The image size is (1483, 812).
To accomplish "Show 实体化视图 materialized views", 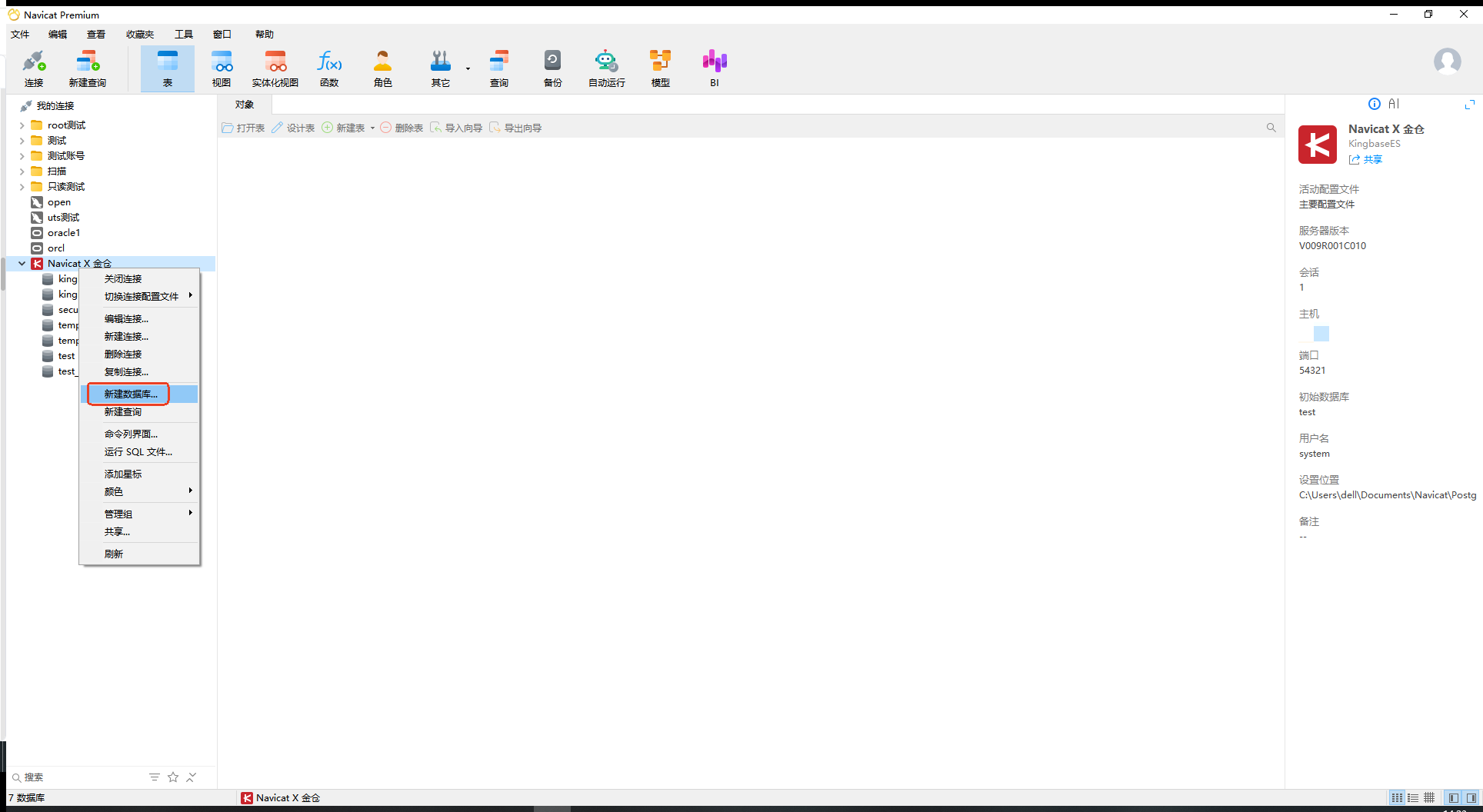I will point(275,69).
